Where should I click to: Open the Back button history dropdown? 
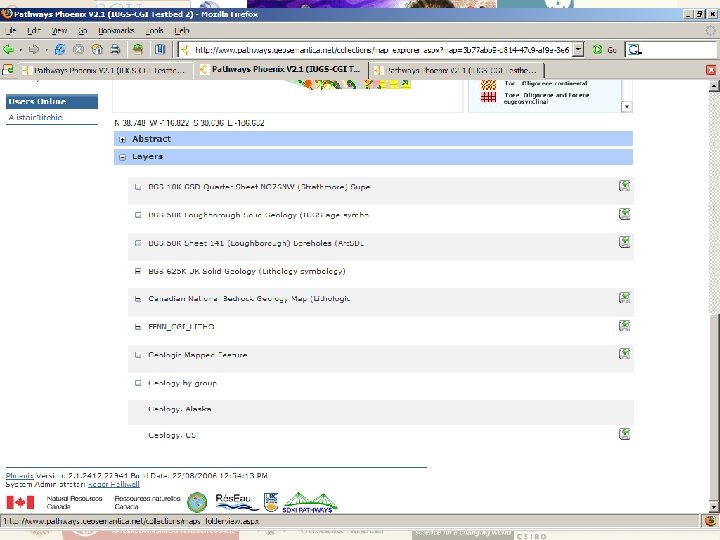21,50
